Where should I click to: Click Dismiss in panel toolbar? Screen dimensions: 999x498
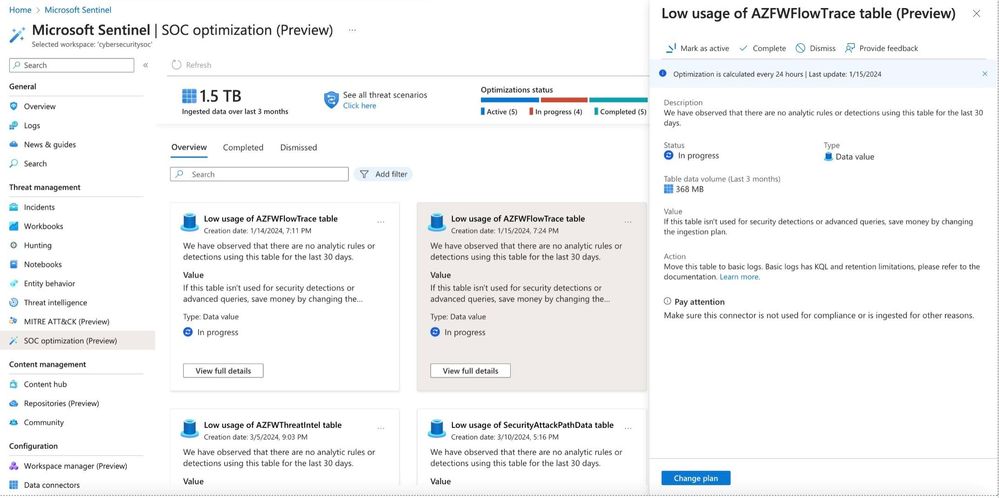[x=816, y=48]
